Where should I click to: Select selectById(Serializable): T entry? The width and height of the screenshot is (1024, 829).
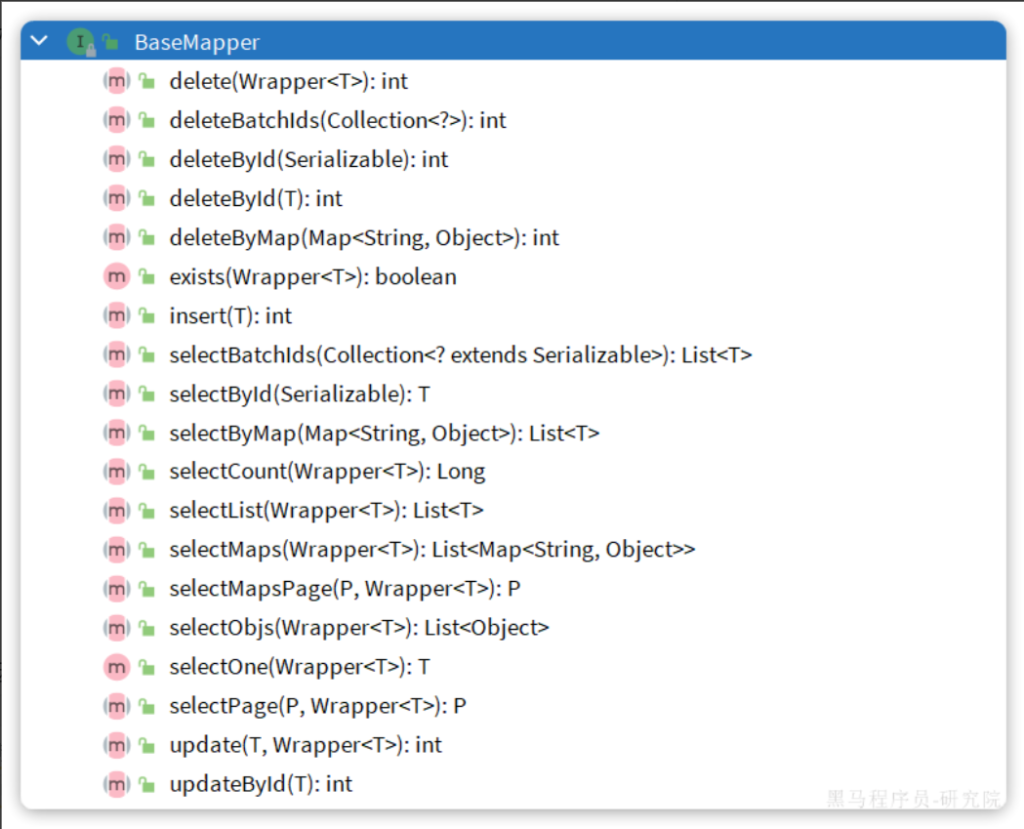click(x=299, y=394)
